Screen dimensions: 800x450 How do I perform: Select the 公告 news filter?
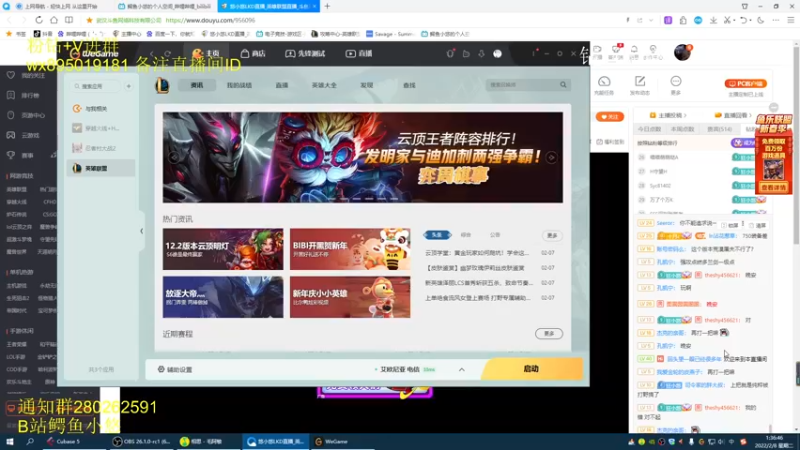[495, 235]
